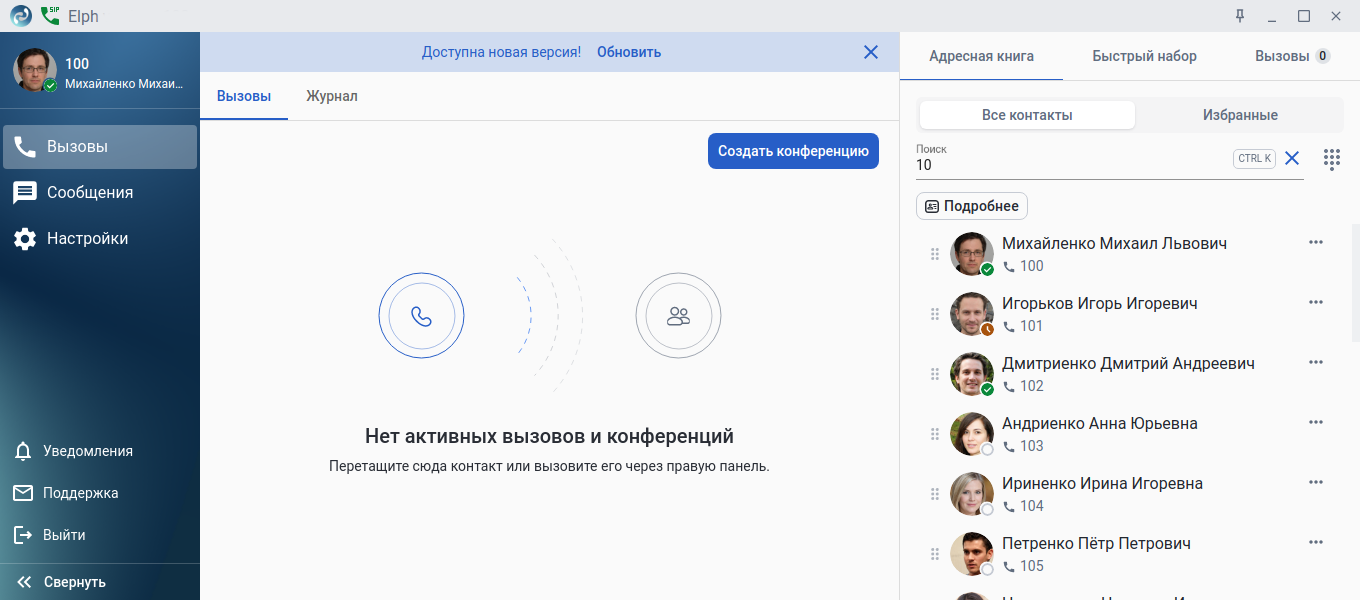
Task: Clear the search field with X icon
Action: (x=1292, y=158)
